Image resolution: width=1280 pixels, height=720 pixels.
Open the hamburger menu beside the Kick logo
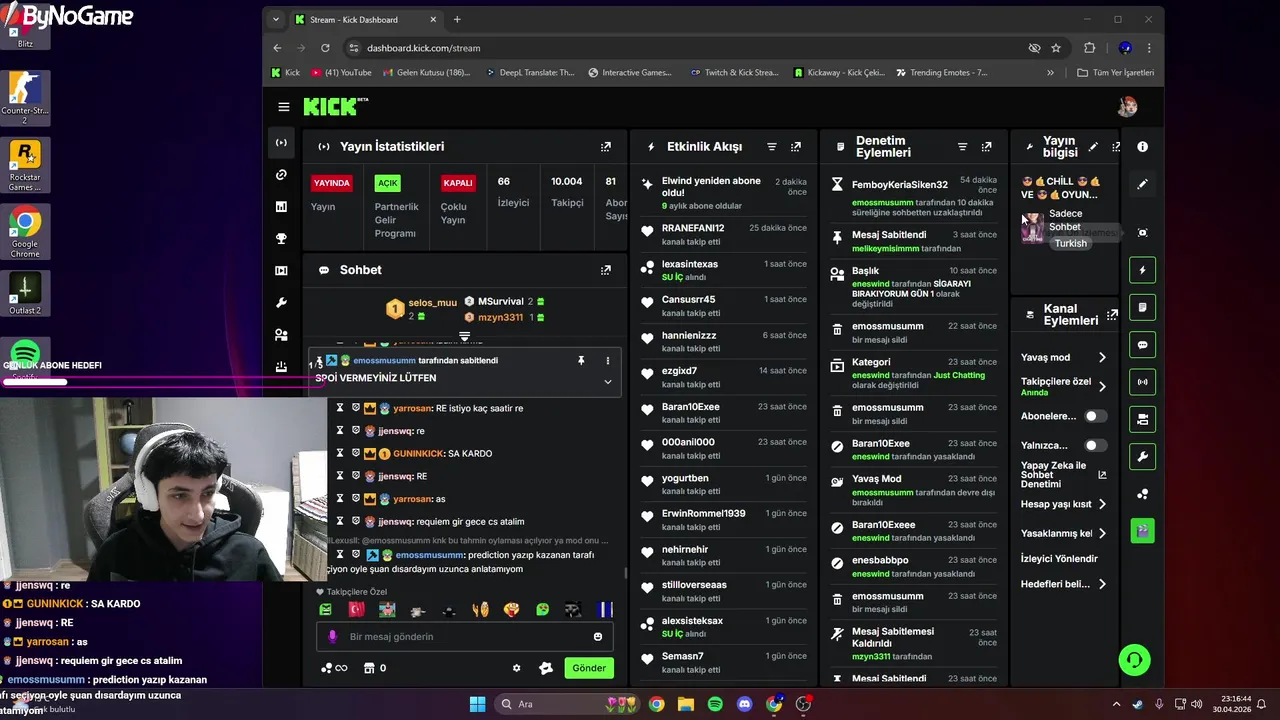point(284,107)
